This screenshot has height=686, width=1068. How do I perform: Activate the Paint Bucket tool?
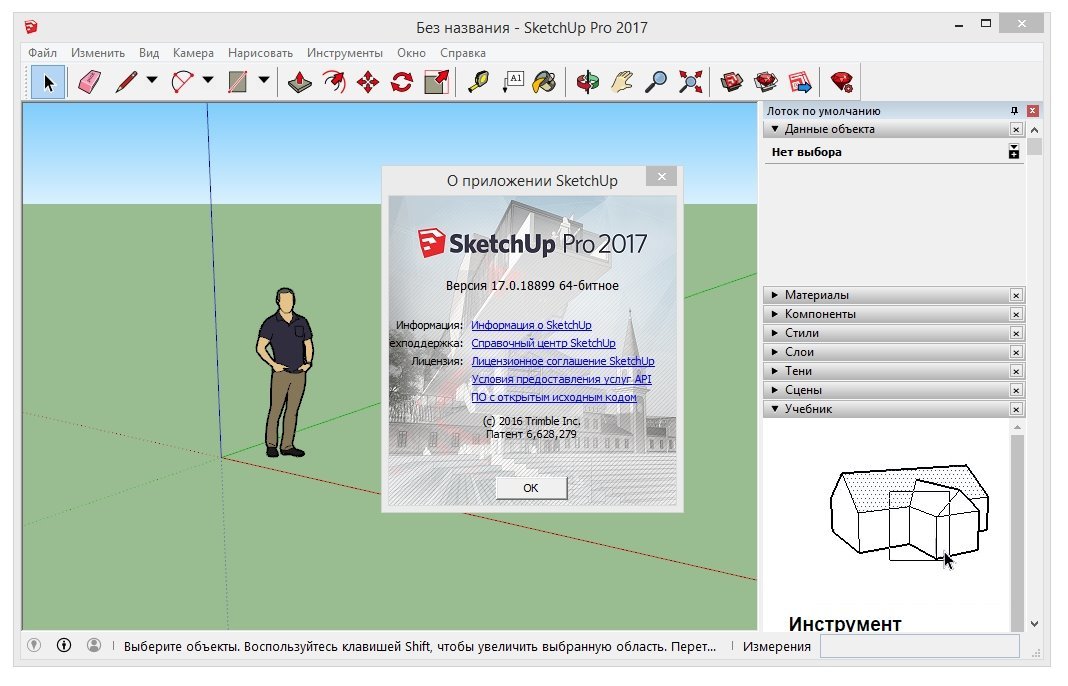[x=545, y=82]
